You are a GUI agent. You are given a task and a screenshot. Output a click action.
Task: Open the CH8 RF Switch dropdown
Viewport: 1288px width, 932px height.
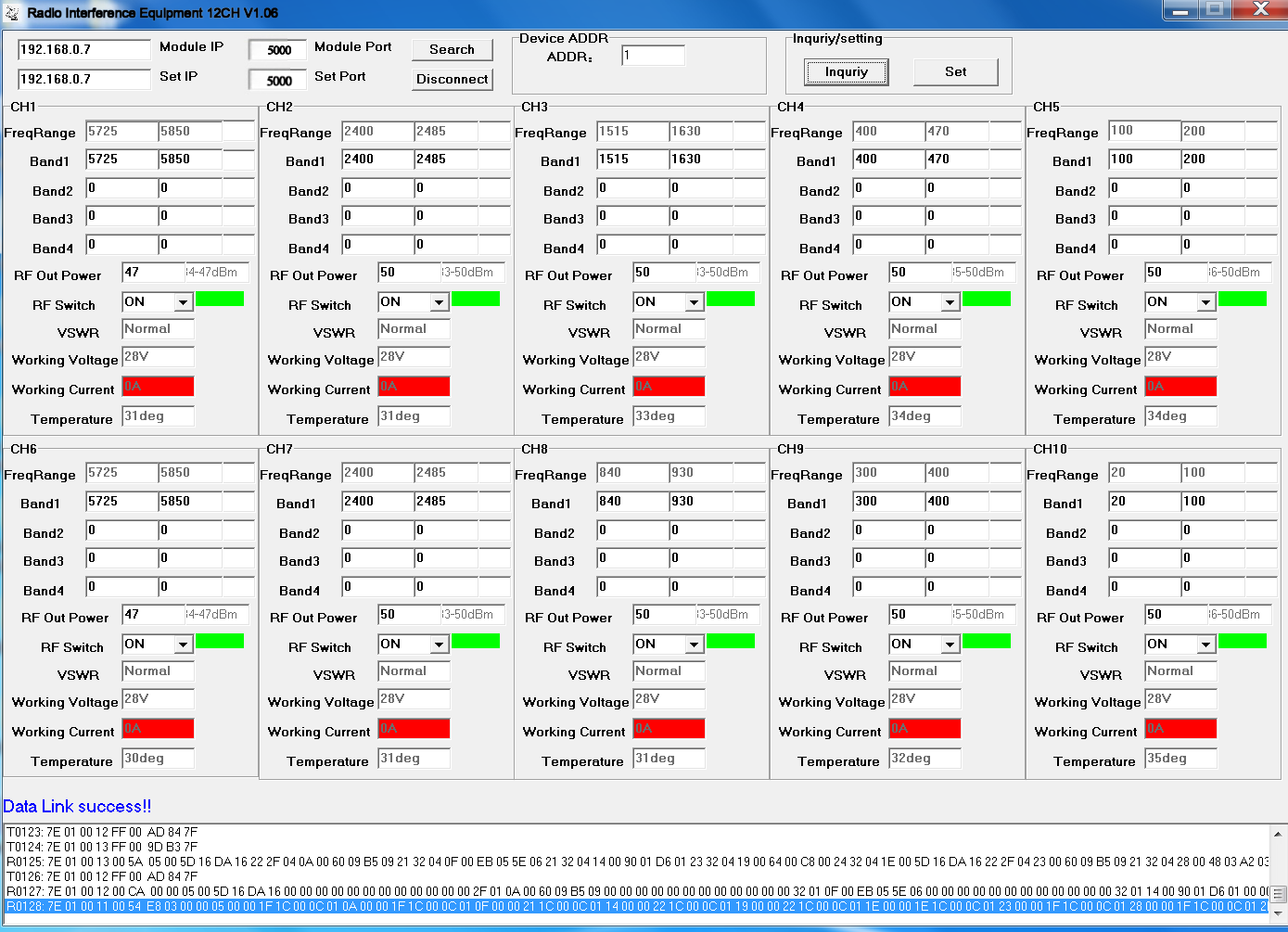[x=694, y=645]
